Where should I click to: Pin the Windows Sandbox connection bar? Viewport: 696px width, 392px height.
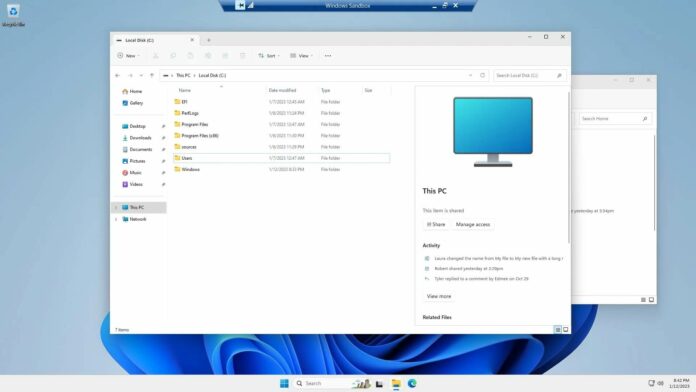(x=240, y=5)
